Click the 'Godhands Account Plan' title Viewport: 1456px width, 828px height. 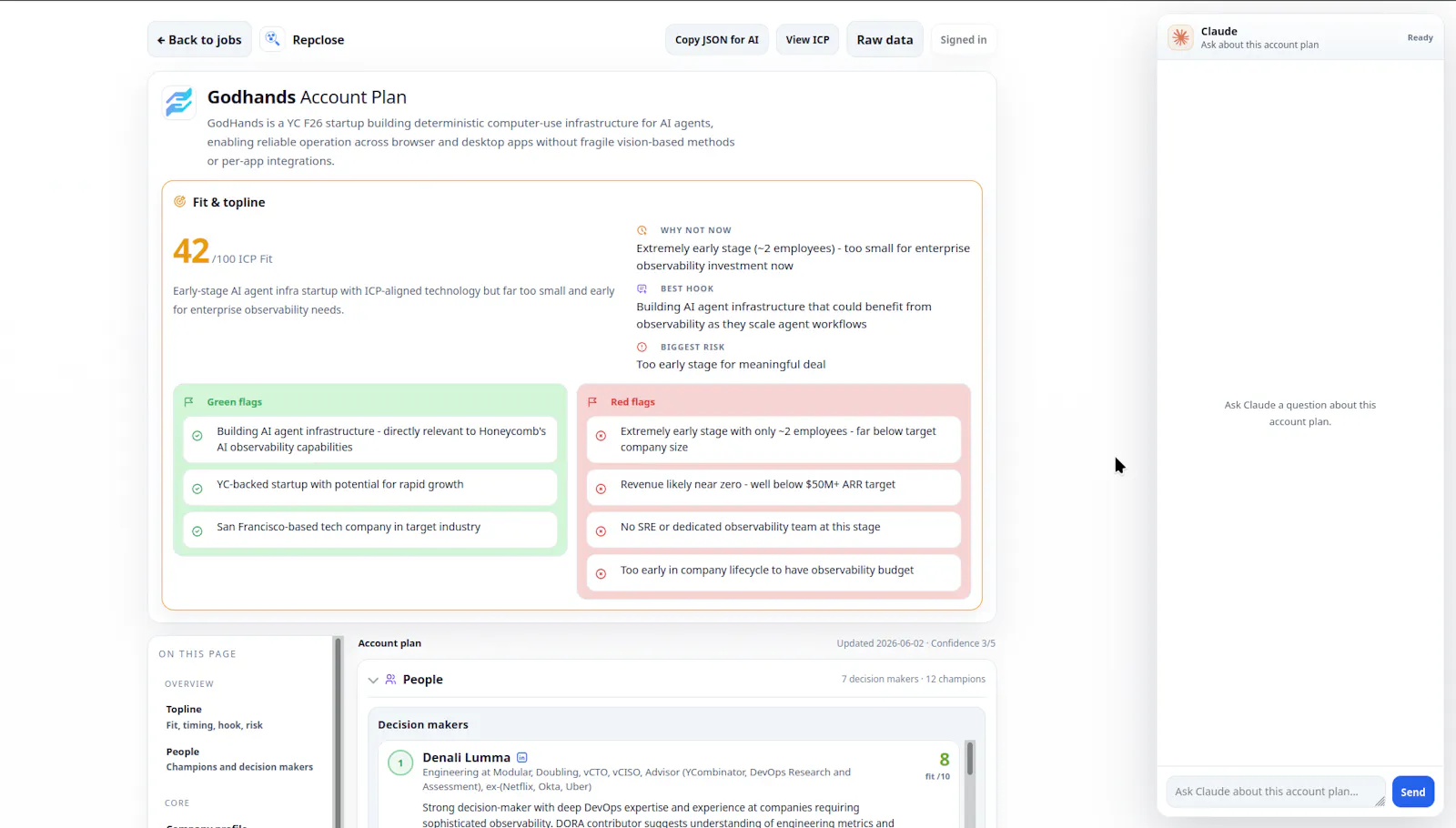(307, 97)
